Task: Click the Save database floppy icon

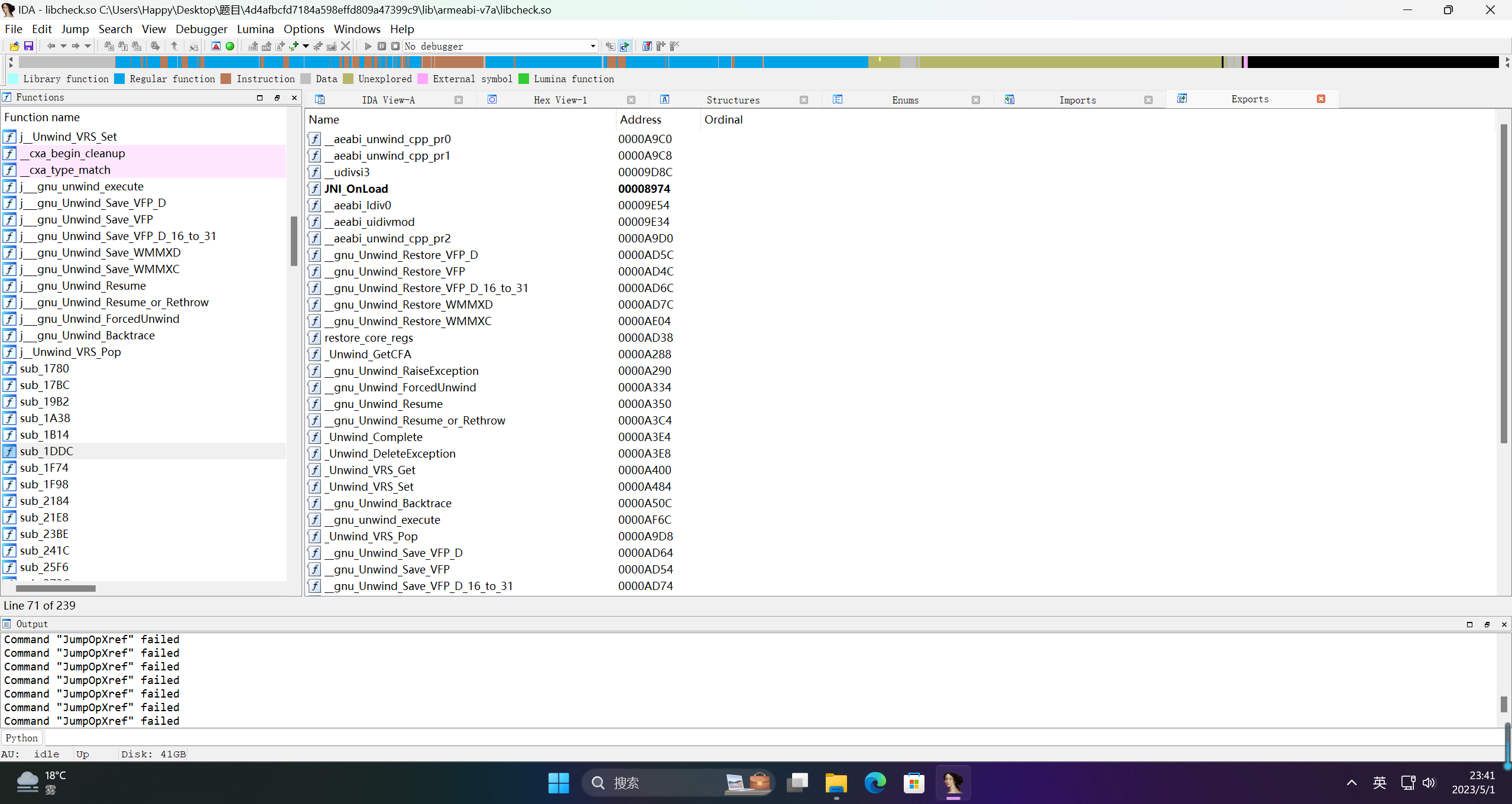Action: [28, 46]
